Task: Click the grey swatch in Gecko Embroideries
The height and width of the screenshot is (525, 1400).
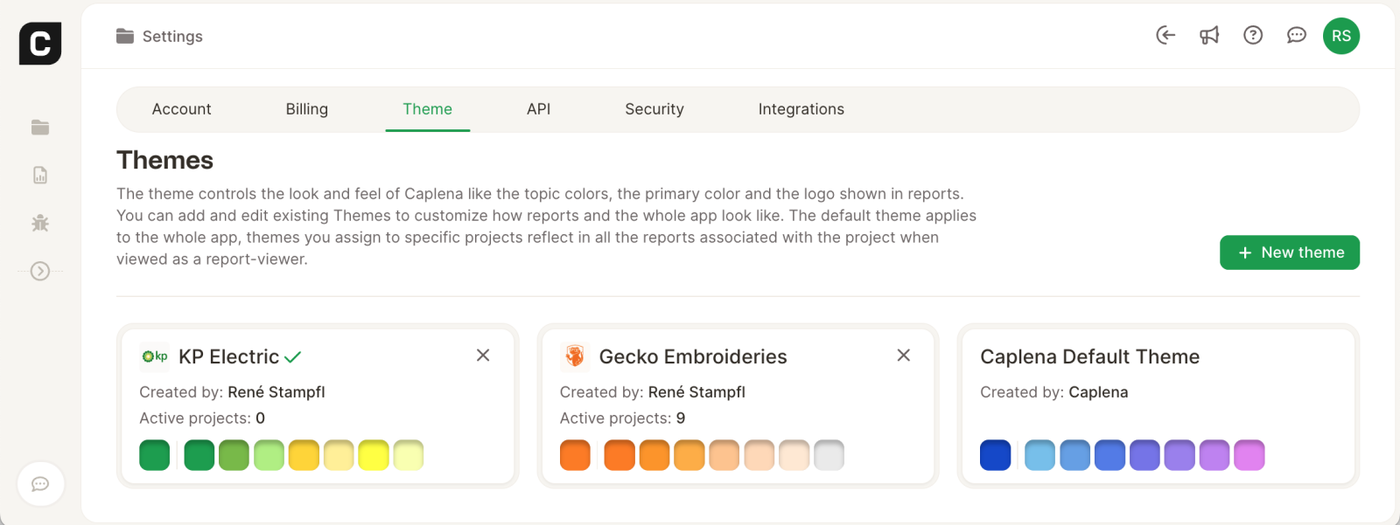Action: pyautogui.click(x=829, y=455)
